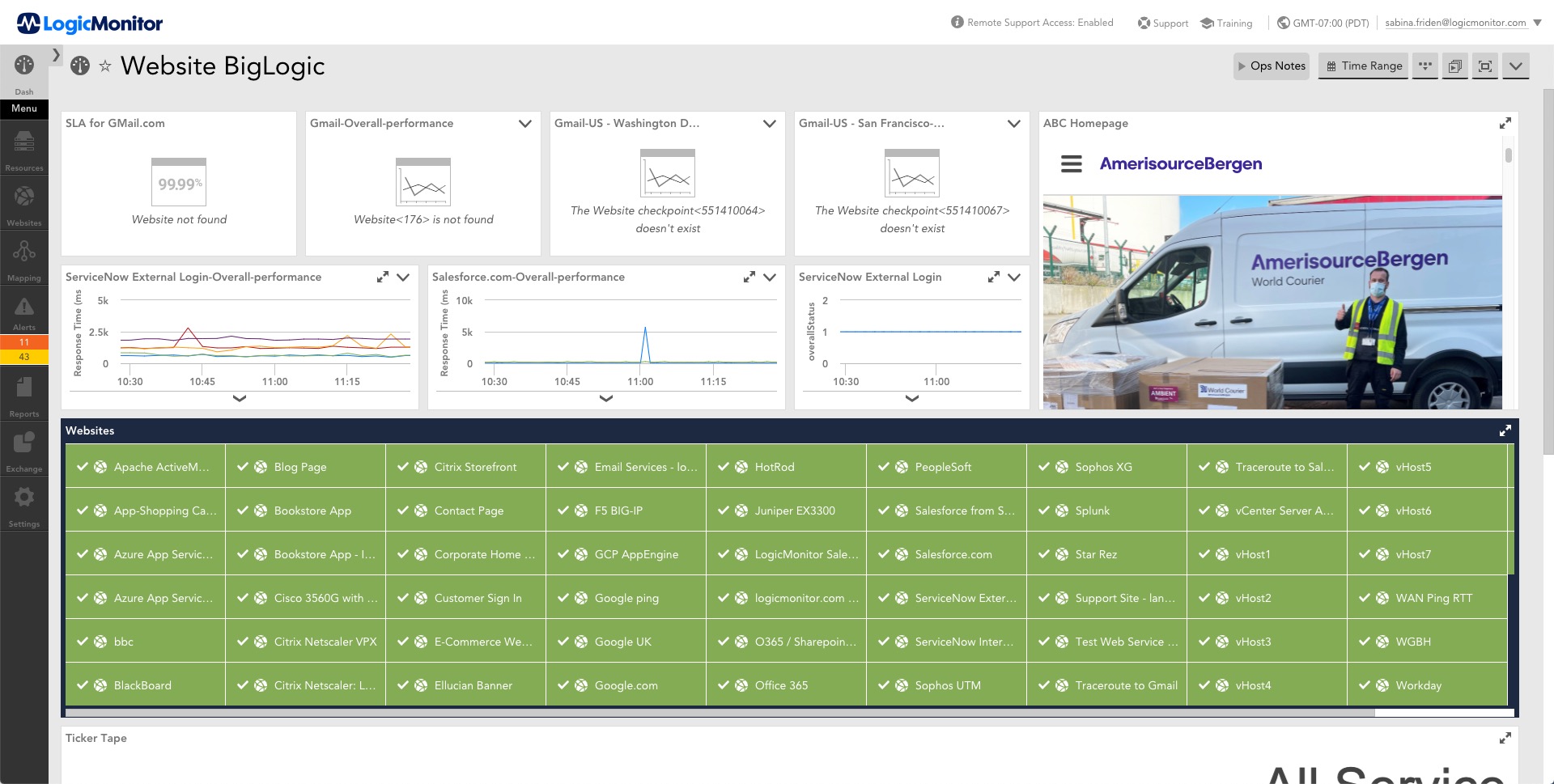Start the dashboard slideshow playback

click(x=1455, y=66)
